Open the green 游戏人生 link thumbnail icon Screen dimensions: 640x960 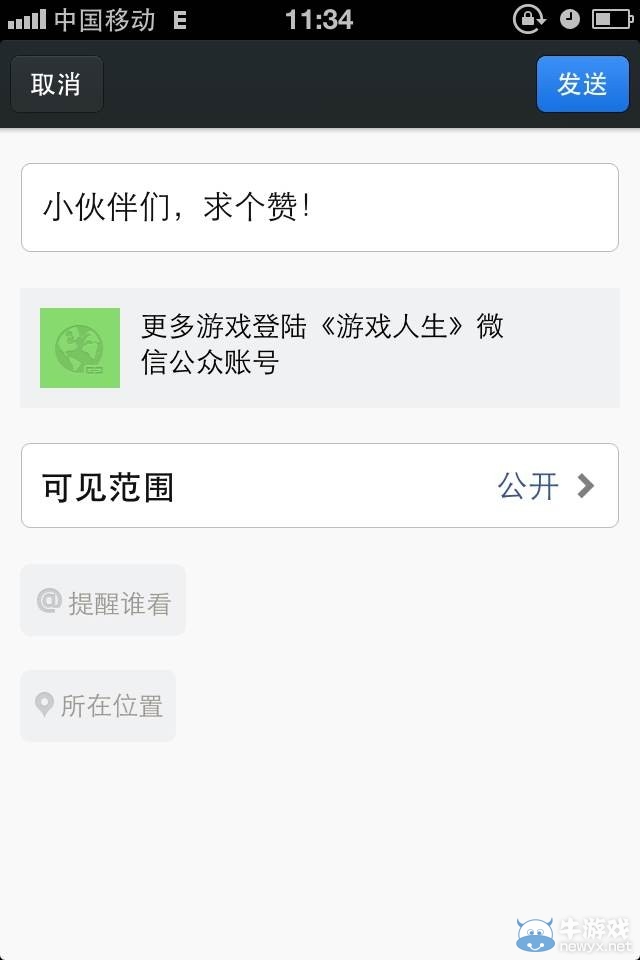80,348
